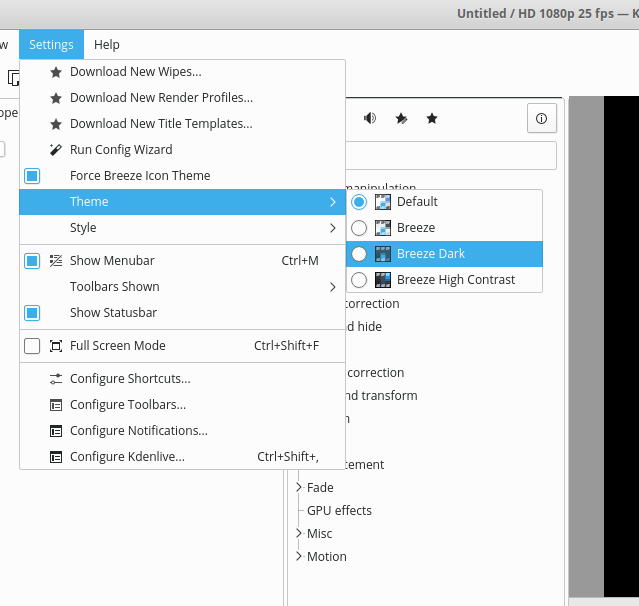
Task: Click the star icon beside Download New Wipes
Action: pyautogui.click(x=56, y=72)
